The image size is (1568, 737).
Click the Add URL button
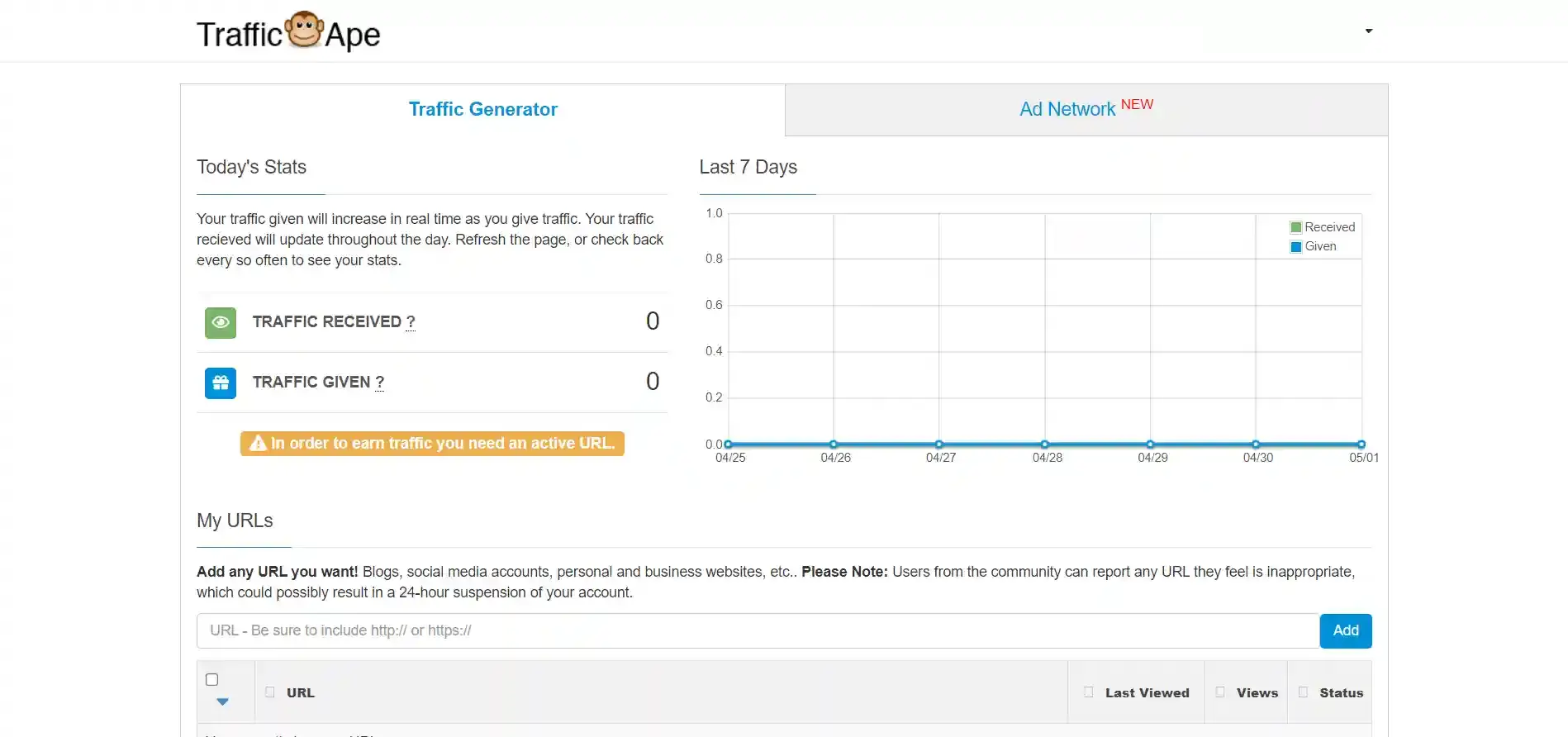(x=1345, y=630)
